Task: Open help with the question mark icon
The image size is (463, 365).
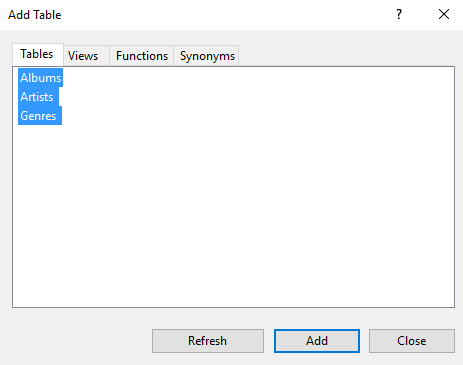Action: point(399,14)
